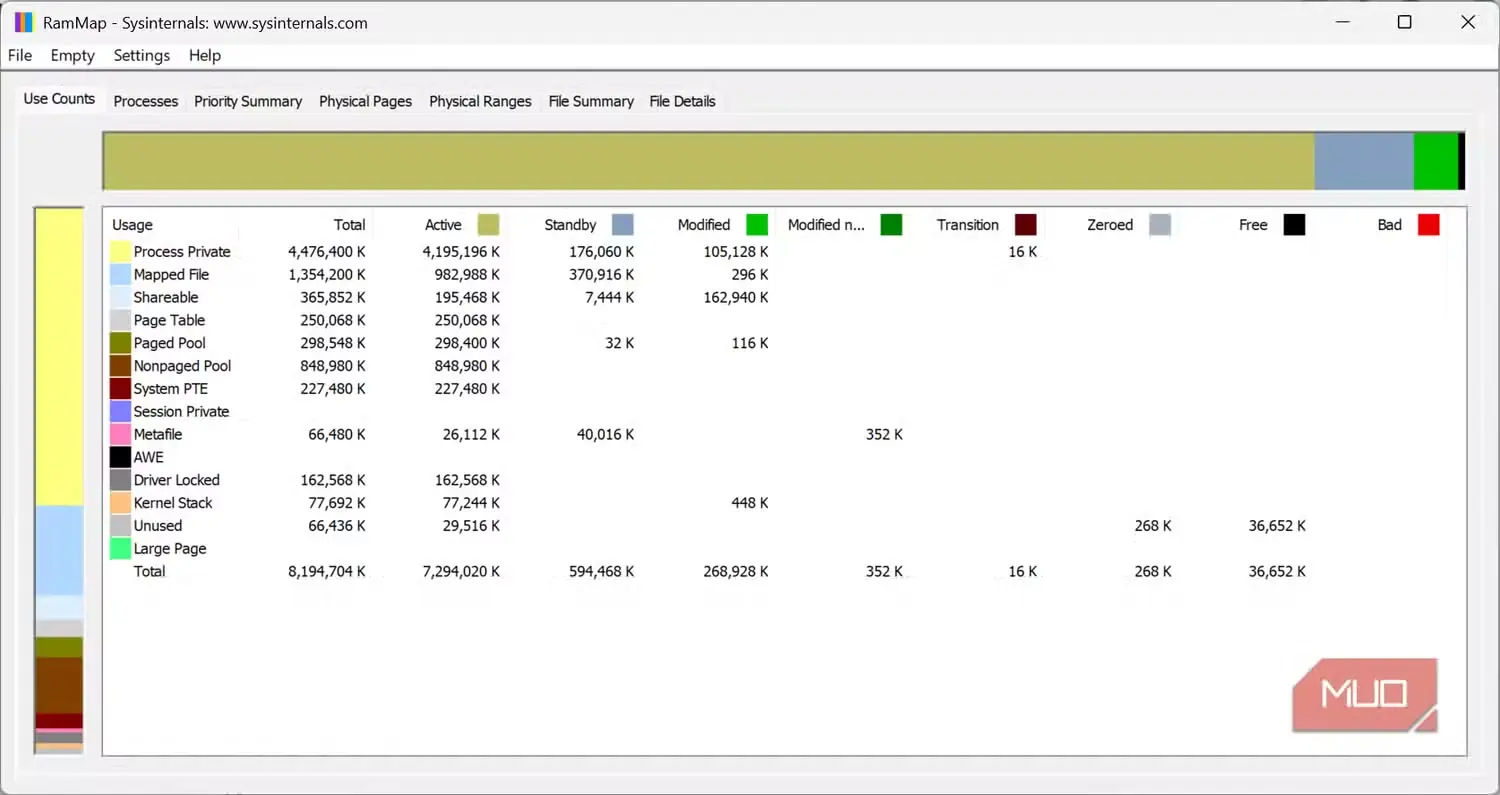This screenshot has width=1500, height=795.
Task: Select the Driver Locked row label
Action: click(176, 480)
